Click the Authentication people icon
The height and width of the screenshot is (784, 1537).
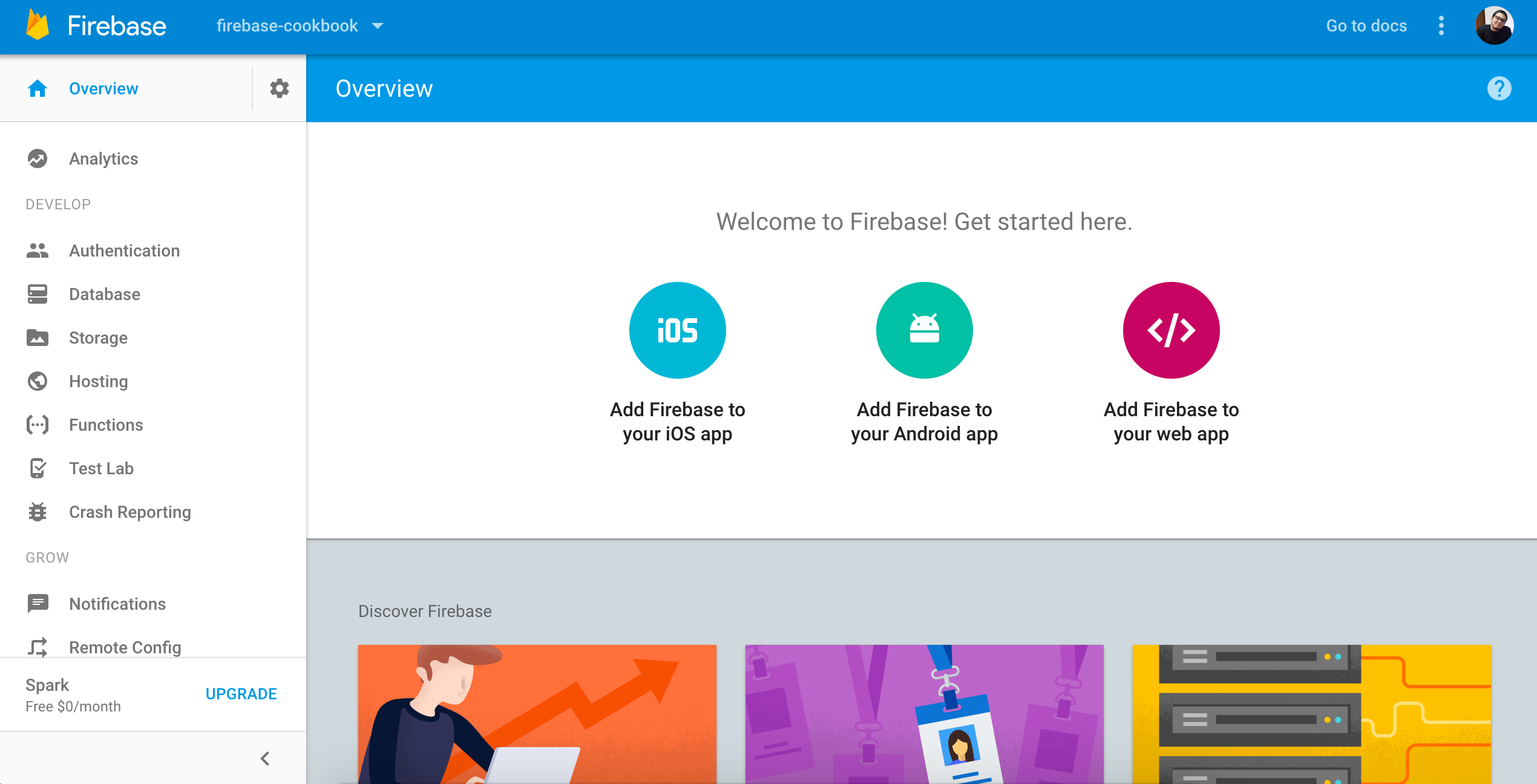click(x=38, y=250)
